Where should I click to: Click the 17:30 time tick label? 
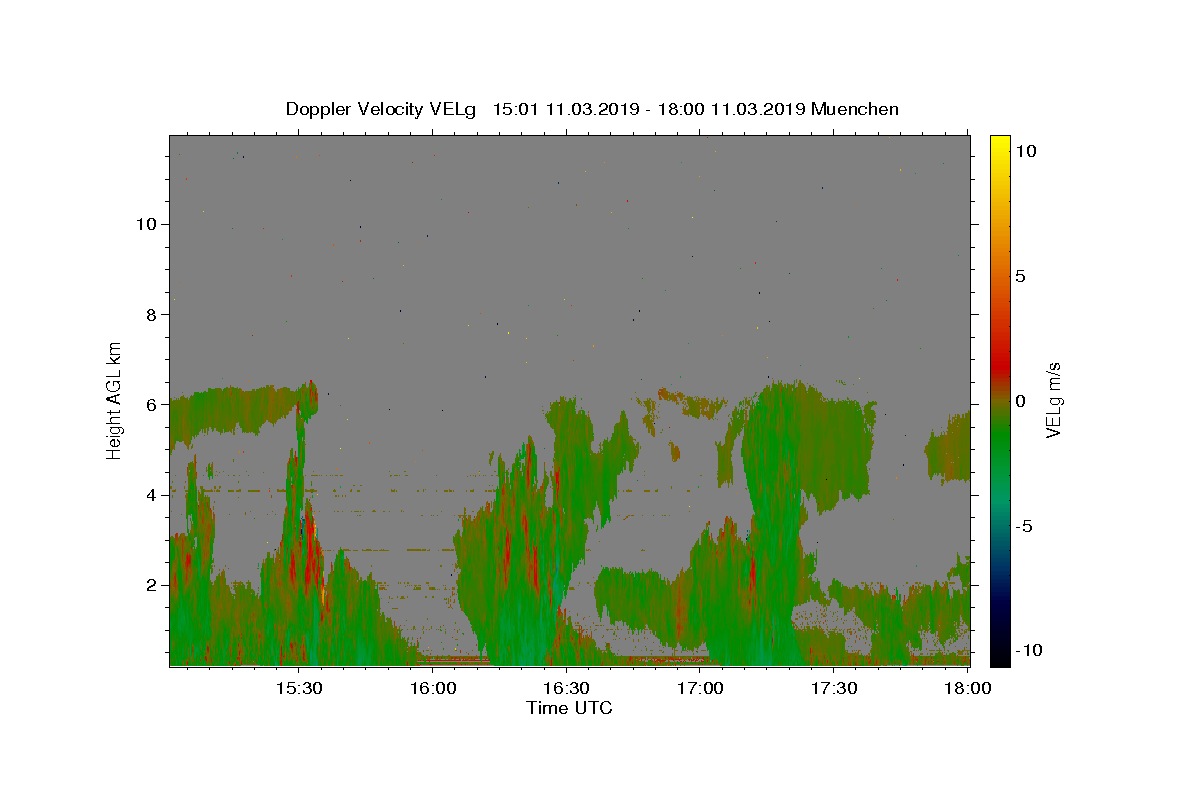(833, 689)
